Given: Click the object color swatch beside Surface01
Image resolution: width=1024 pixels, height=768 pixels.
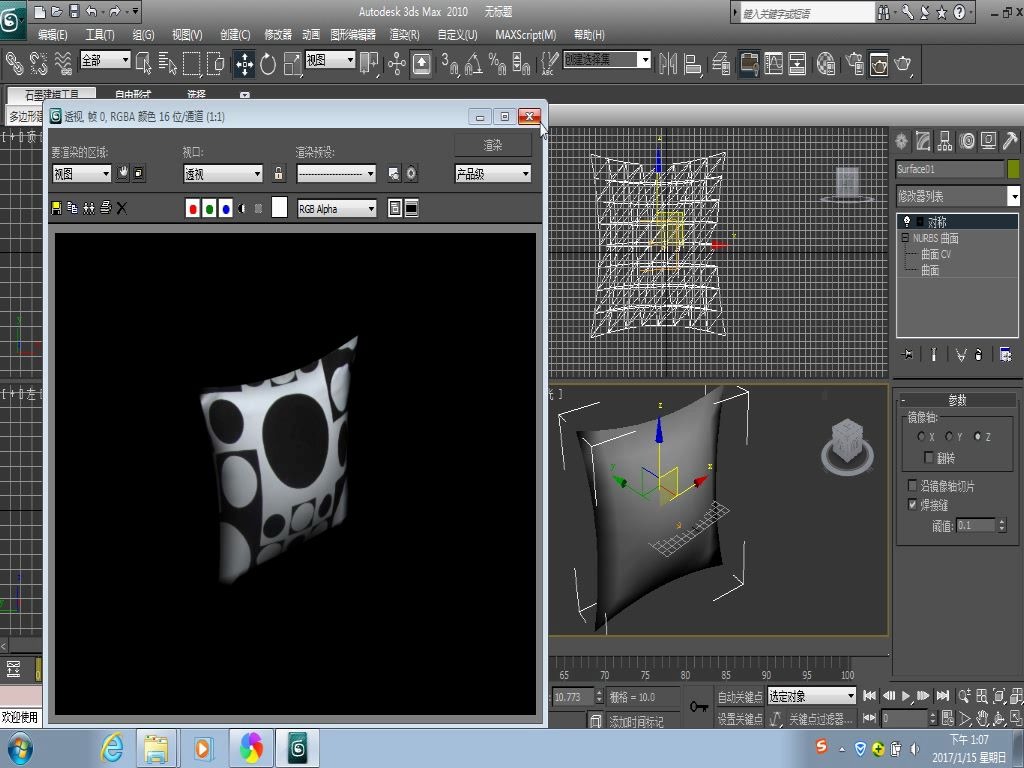Looking at the screenshot, I should [1013, 168].
